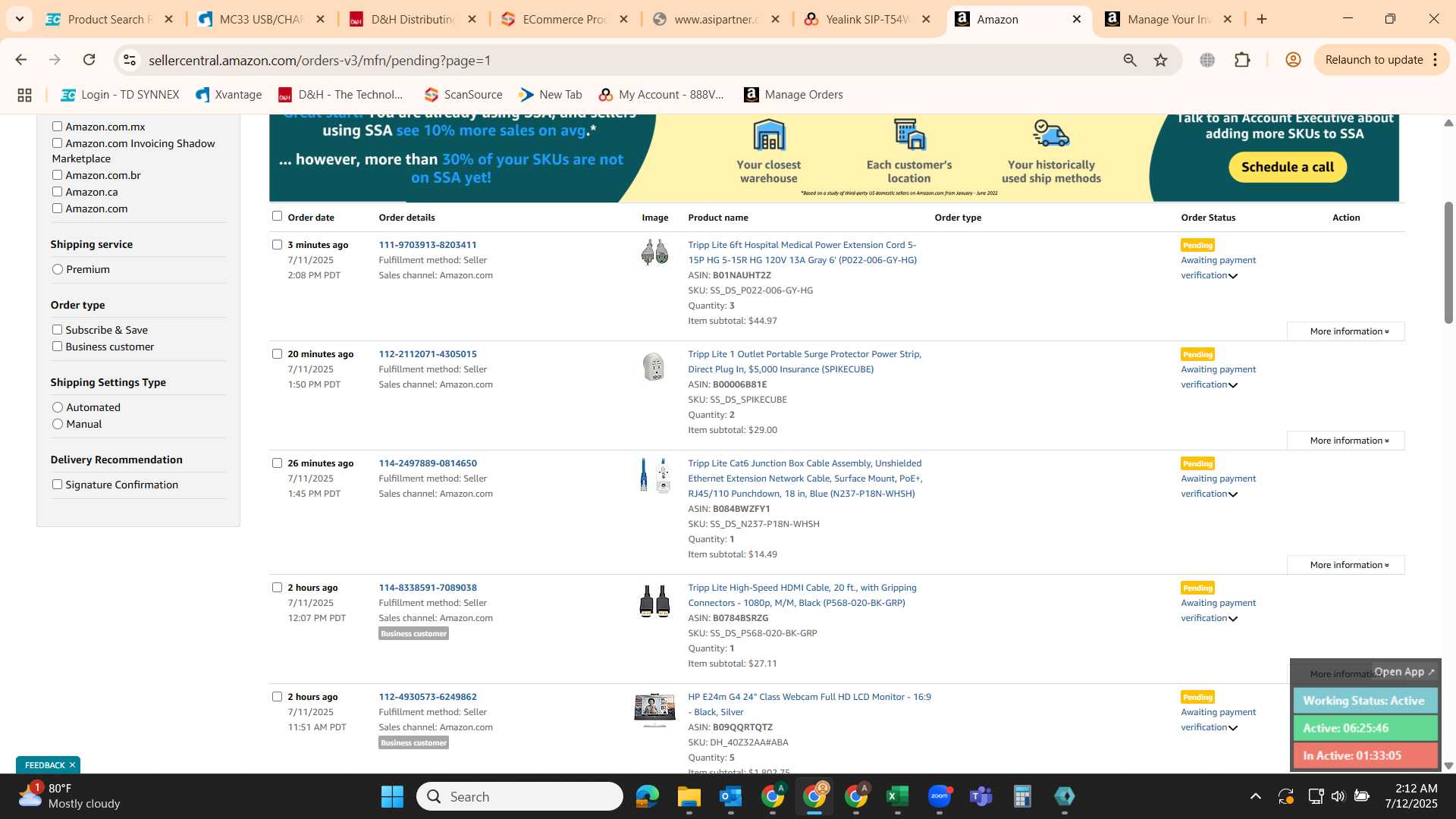1456x819 pixels.
Task: Click the Schedule a call button
Action: pyautogui.click(x=1287, y=167)
